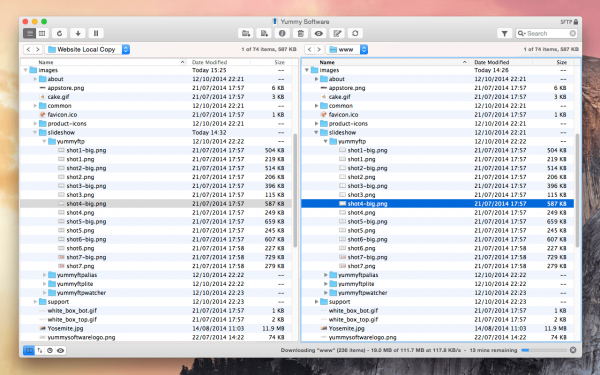600x375 pixels.
Task: Click the refresh toolbar icon
Action: [59, 33]
